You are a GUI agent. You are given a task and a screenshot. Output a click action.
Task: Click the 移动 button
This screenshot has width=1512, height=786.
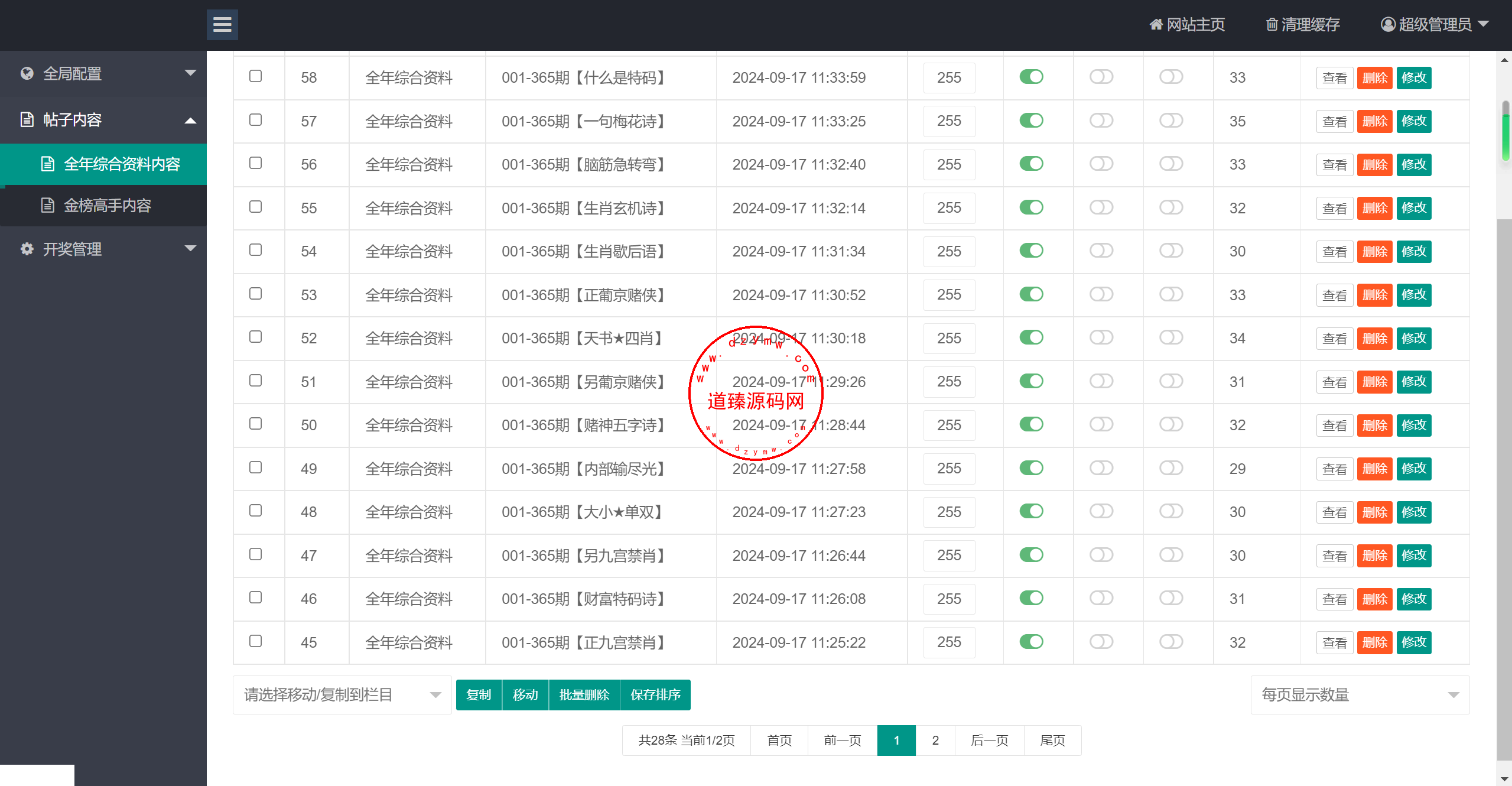coord(525,695)
